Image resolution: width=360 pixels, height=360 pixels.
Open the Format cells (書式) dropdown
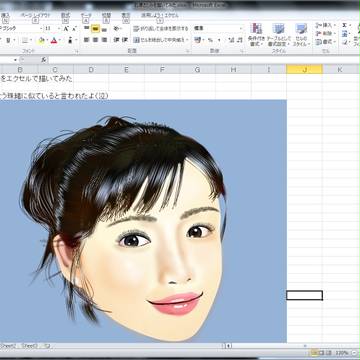(325, 42)
